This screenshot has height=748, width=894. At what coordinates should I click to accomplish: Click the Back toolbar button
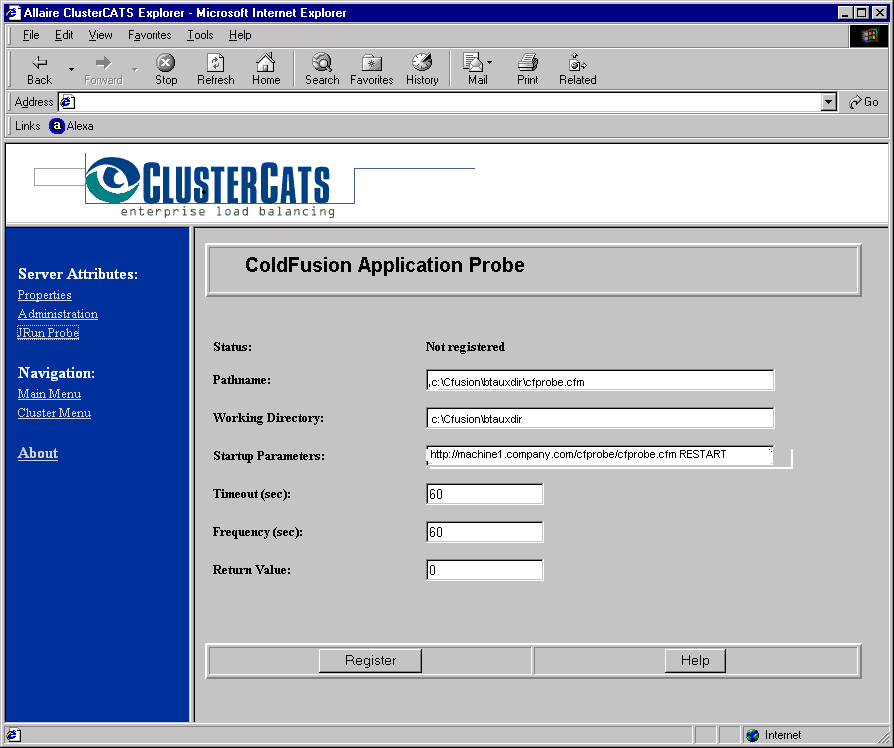(39, 70)
